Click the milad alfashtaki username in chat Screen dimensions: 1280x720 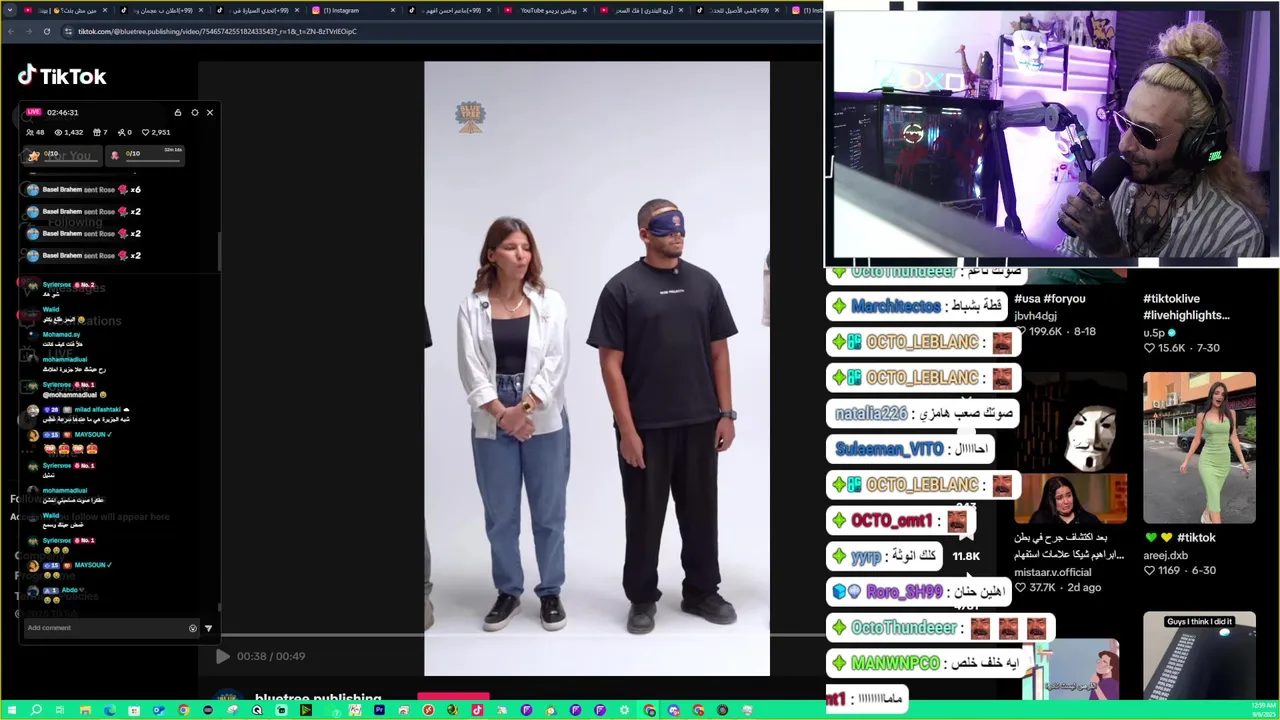[x=98, y=410]
